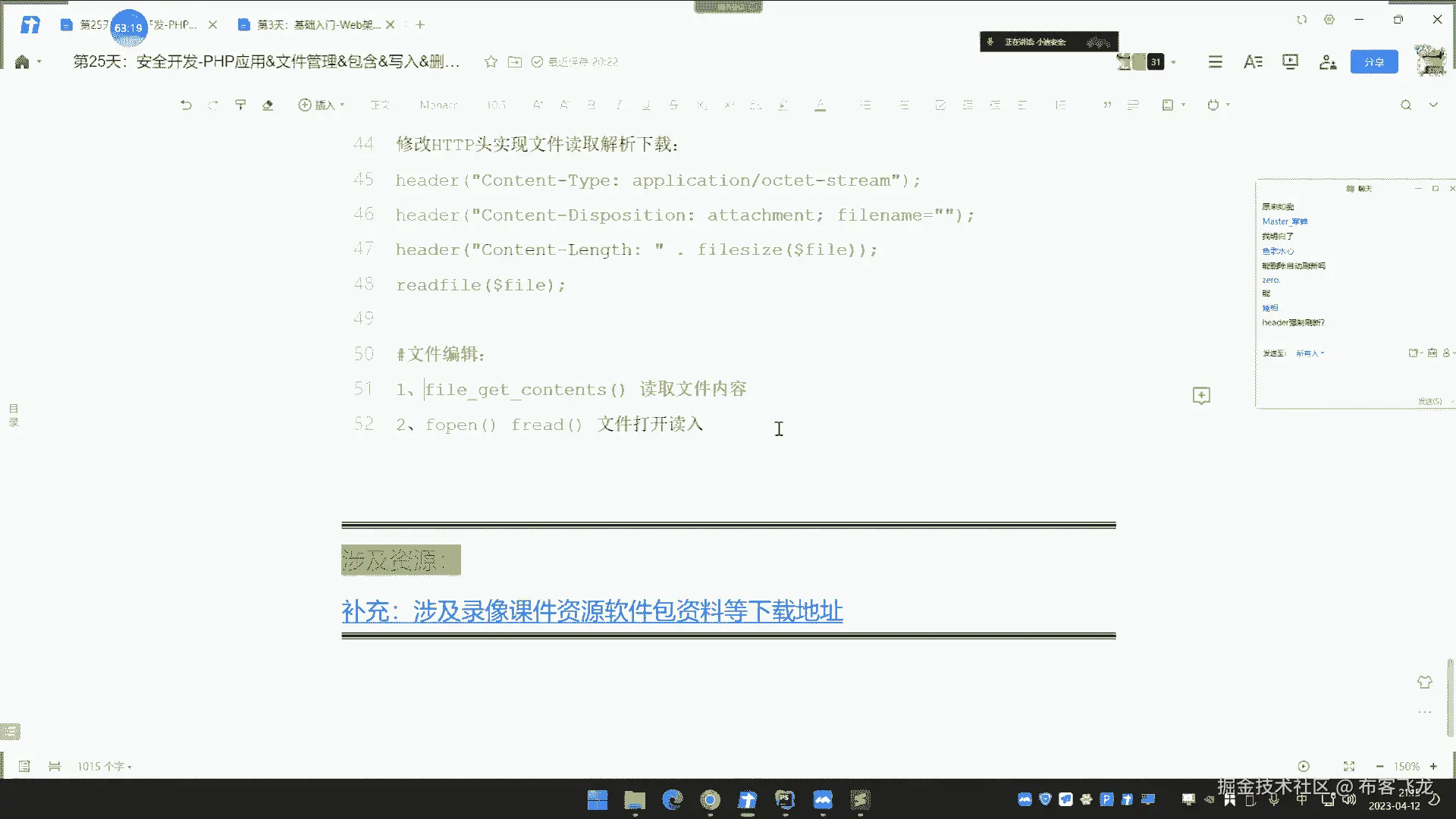This screenshot has width=1456, height=819.
Task: Click the add comment icon at margin
Action: click(x=1201, y=396)
